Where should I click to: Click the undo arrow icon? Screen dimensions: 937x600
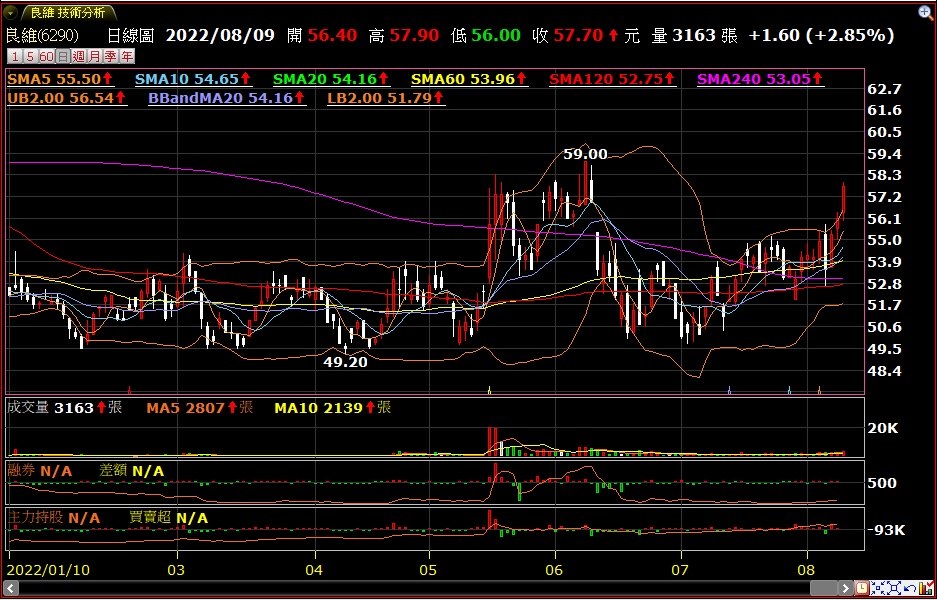[x=910, y=588]
